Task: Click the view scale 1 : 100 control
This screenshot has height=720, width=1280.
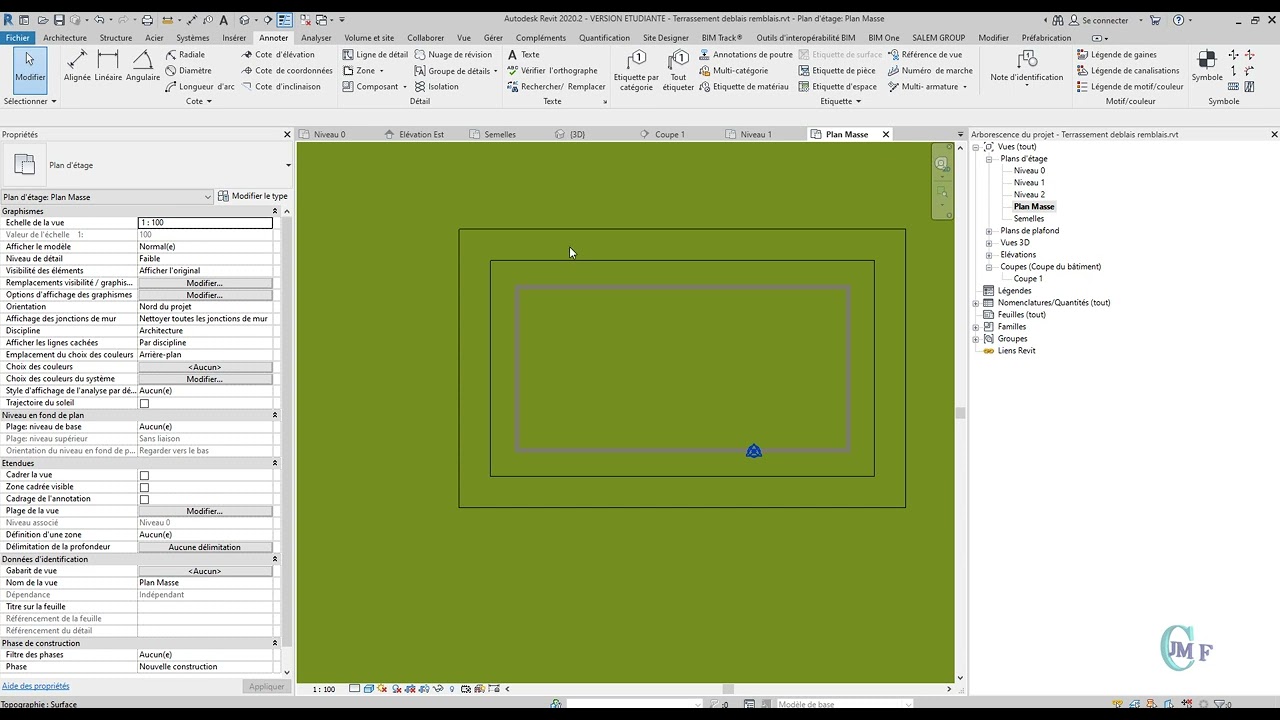Action: pyautogui.click(x=324, y=689)
